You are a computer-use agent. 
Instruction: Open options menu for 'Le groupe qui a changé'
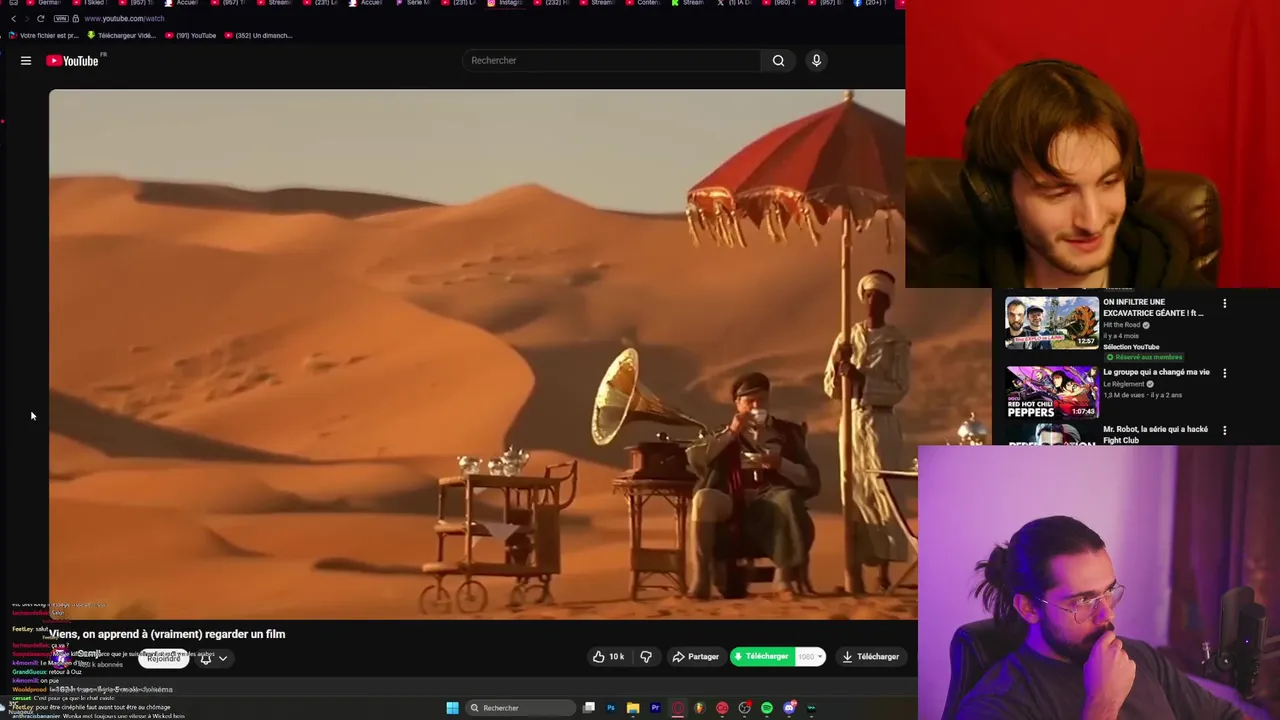(x=1224, y=373)
